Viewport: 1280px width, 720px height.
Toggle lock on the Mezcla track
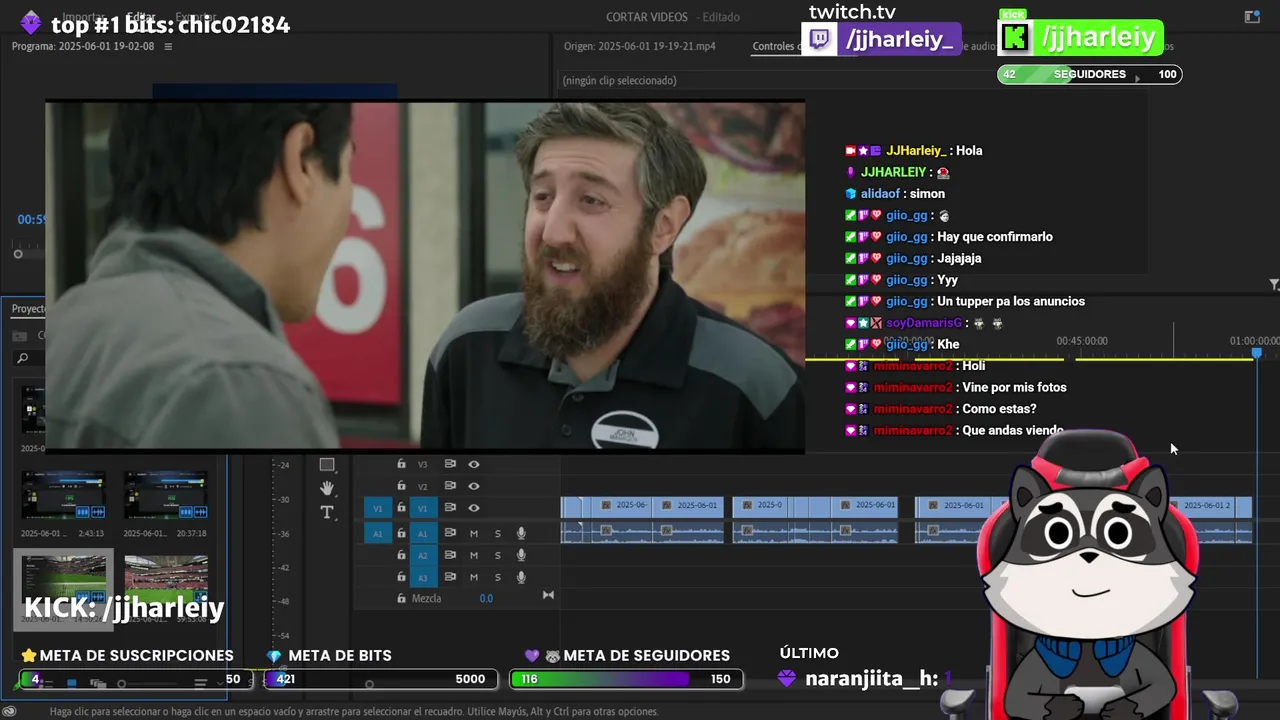point(401,598)
